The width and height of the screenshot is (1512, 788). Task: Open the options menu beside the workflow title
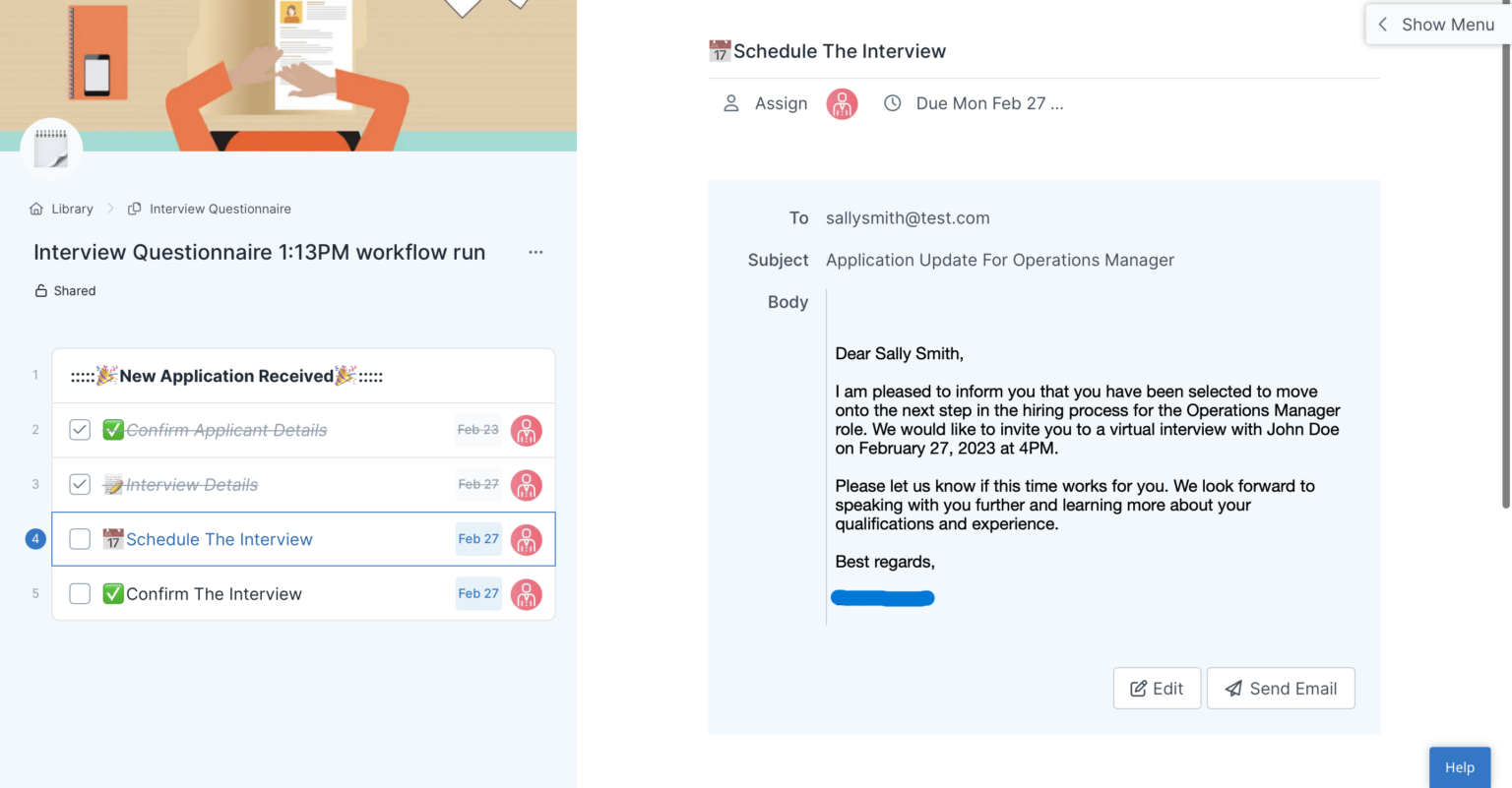pyautogui.click(x=535, y=252)
